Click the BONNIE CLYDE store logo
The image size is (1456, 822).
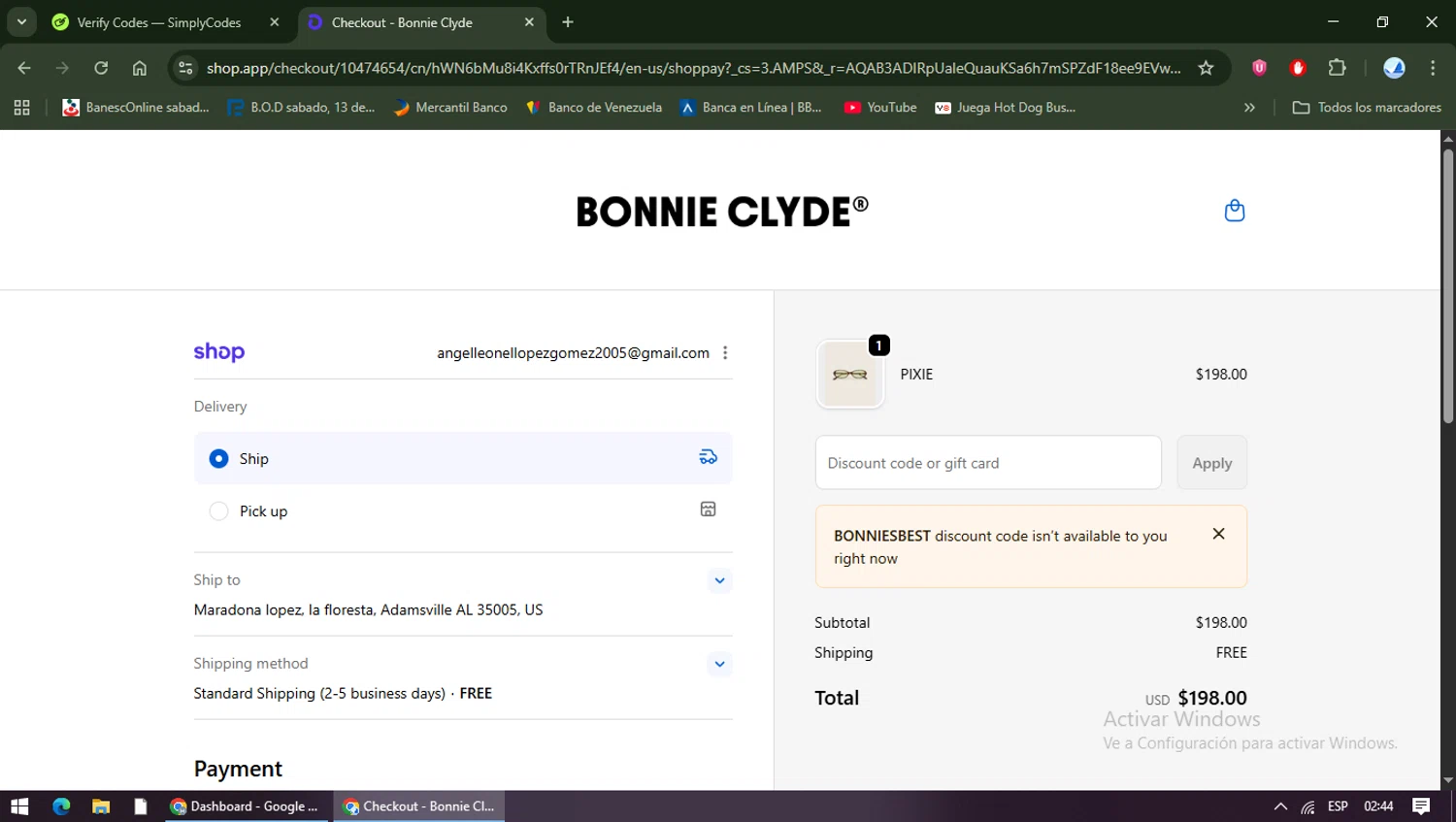tap(722, 212)
